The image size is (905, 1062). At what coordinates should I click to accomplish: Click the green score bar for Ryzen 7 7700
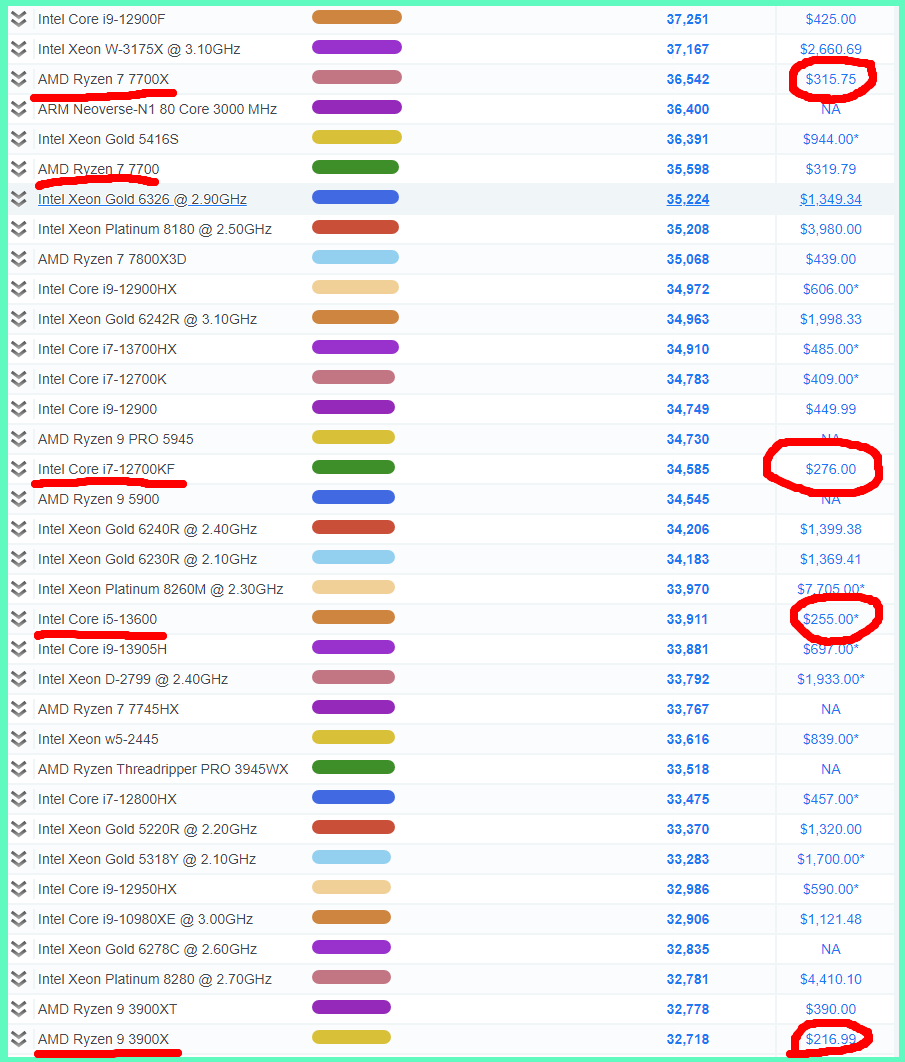tap(355, 167)
